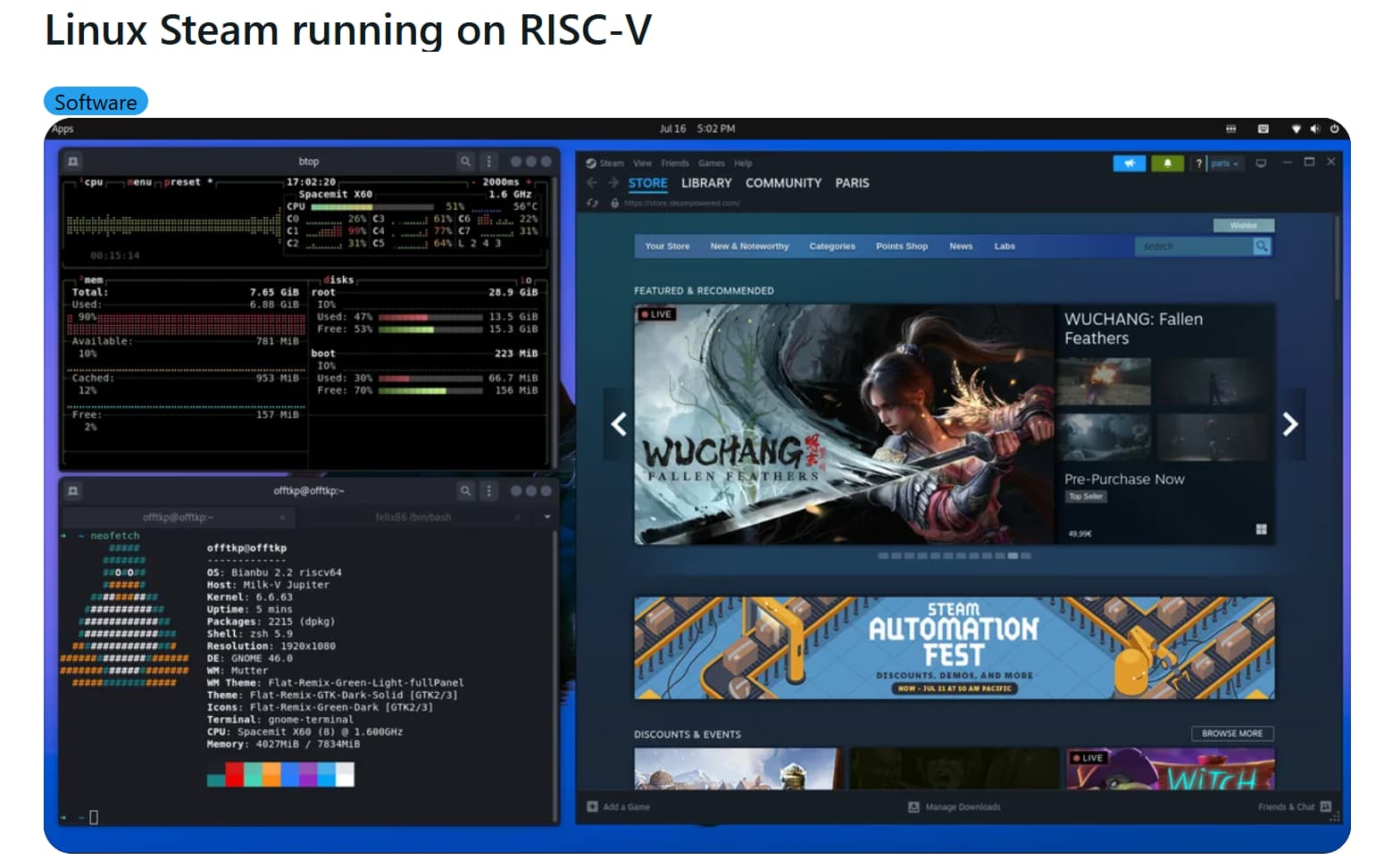Click the Steam back arrow
Viewport: 1384px width, 868px height.
click(x=592, y=183)
